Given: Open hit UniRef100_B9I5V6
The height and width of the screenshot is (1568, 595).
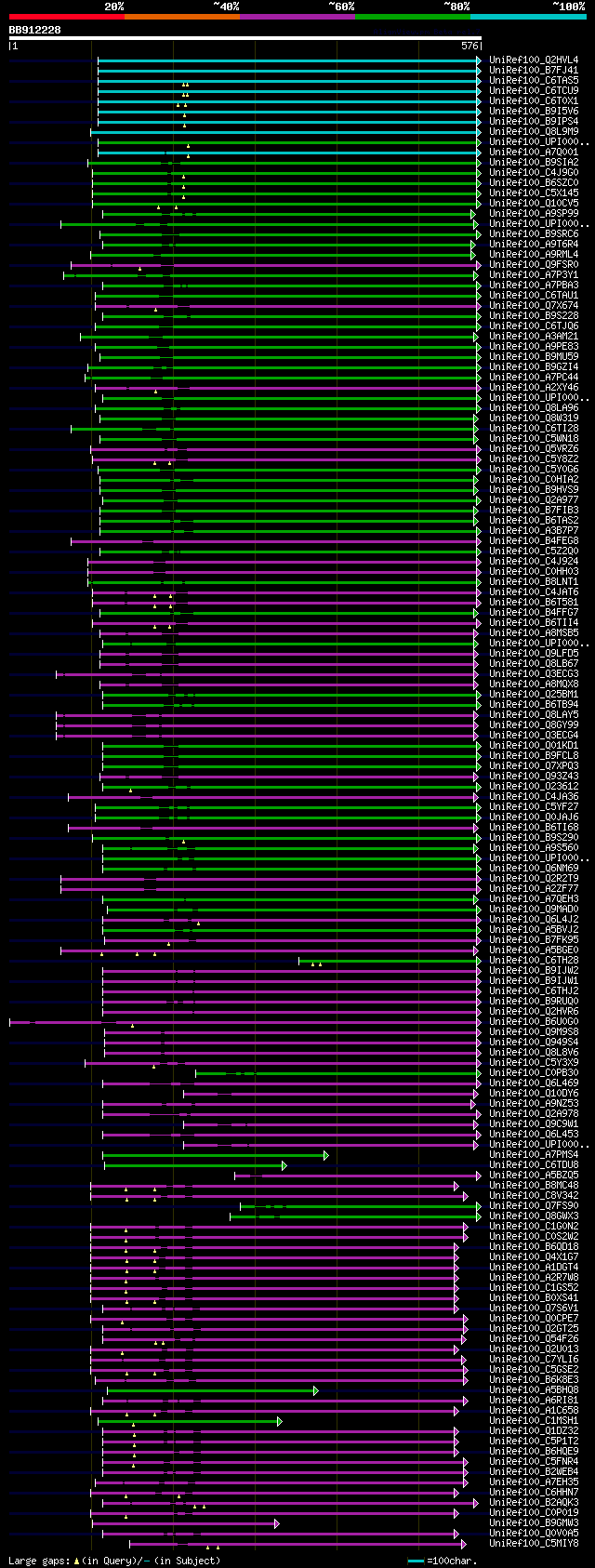Looking at the screenshot, I should pos(534,111).
